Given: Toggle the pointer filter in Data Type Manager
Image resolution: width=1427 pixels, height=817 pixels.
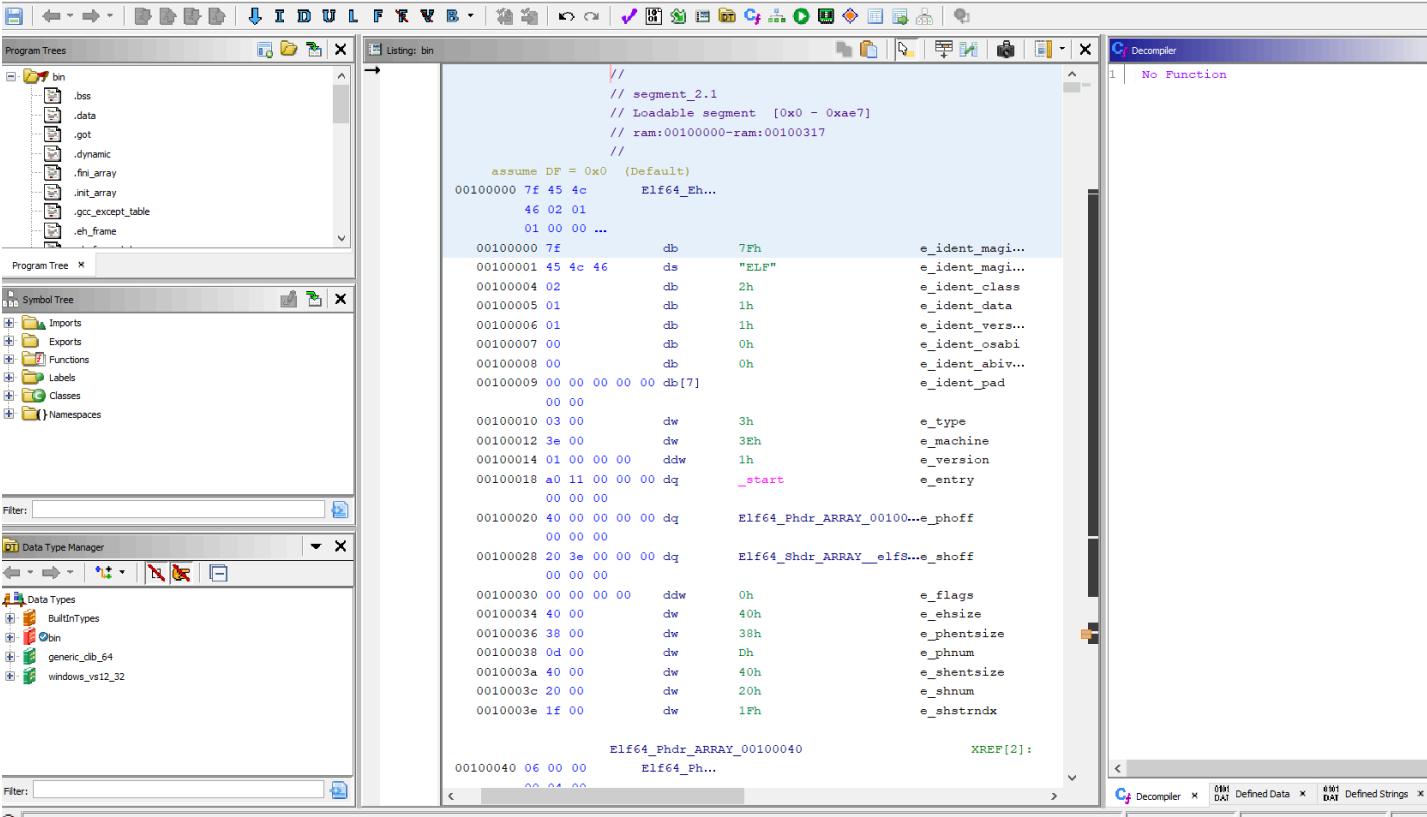Looking at the screenshot, I should click(x=181, y=573).
